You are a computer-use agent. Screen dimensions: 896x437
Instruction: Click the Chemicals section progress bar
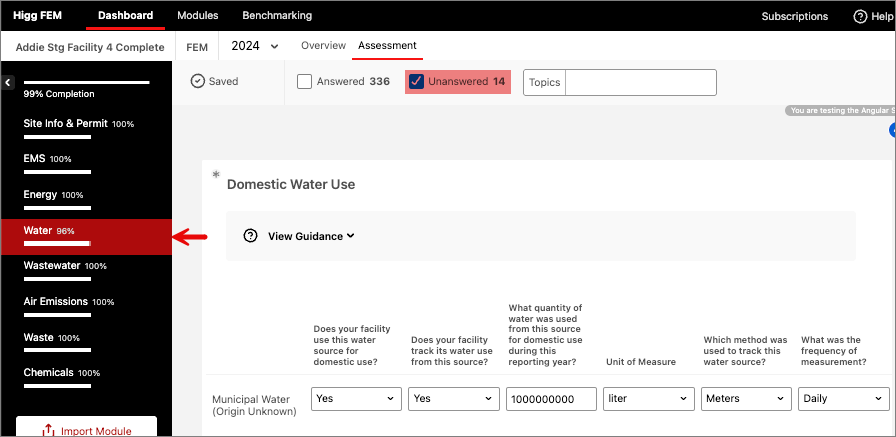click(57, 386)
